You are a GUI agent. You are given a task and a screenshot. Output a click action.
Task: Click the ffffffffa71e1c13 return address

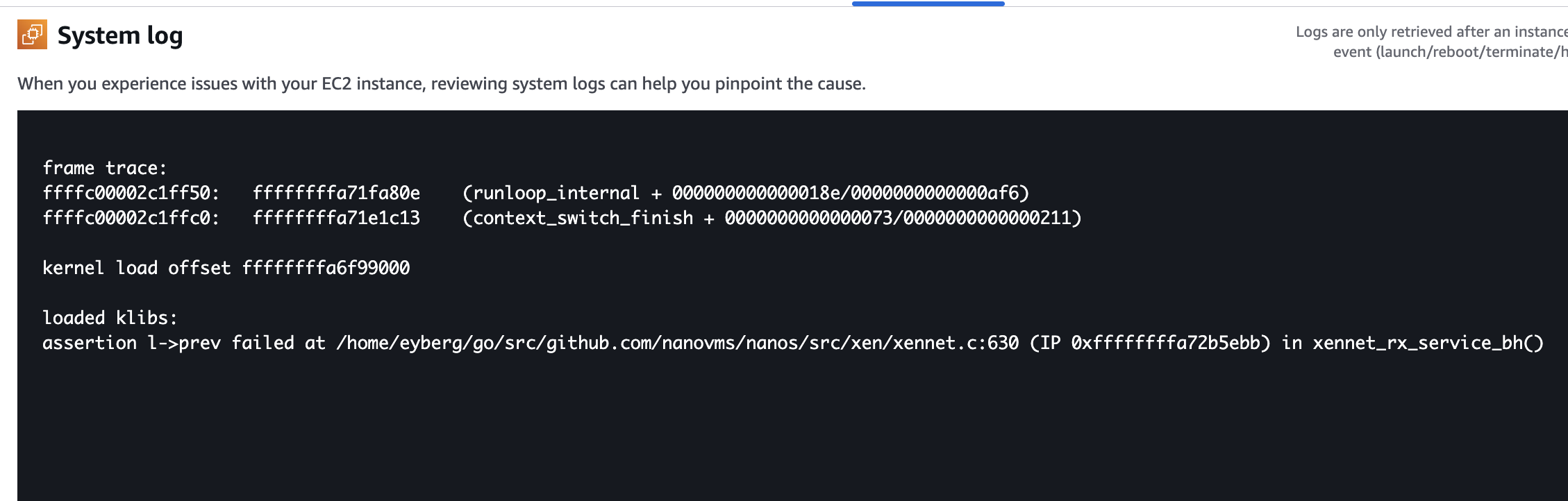[x=337, y=218]
